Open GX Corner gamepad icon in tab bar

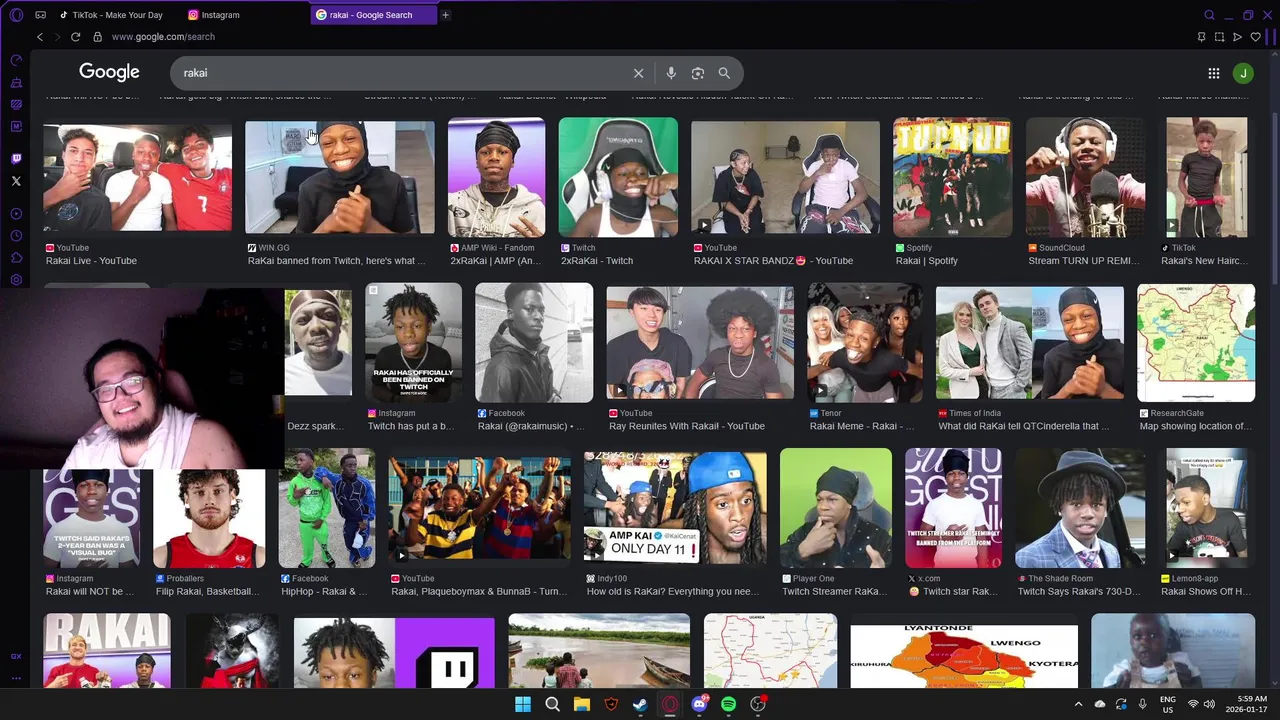(40, 15)
